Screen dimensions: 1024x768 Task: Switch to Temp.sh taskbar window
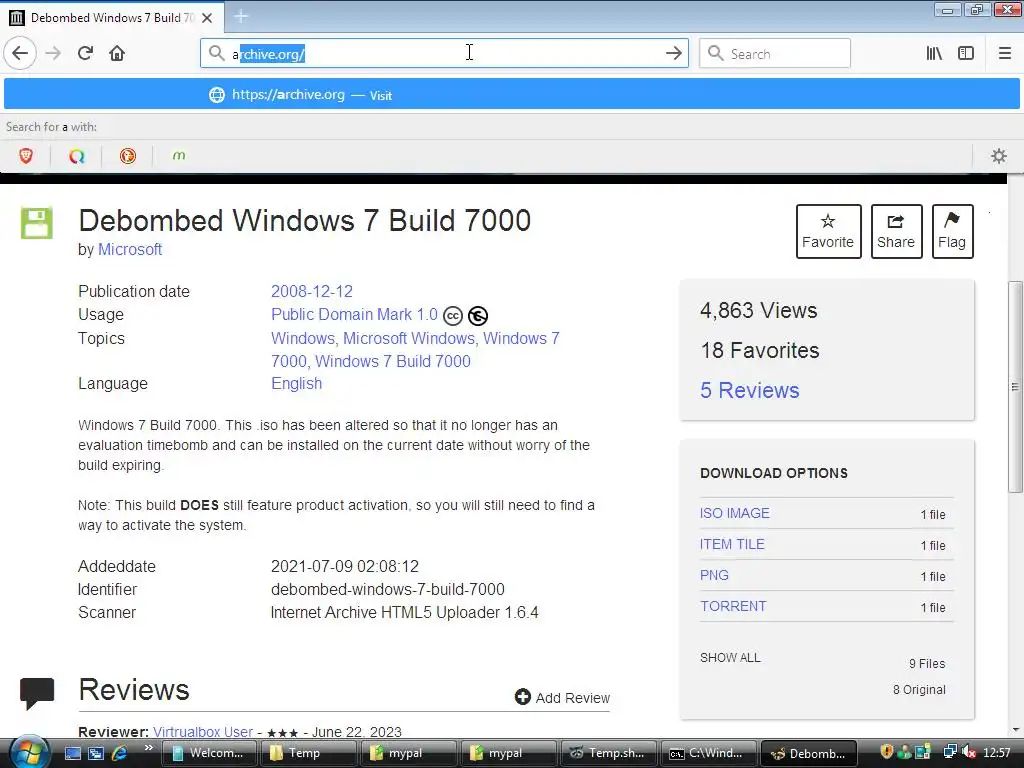coord(609,753)
